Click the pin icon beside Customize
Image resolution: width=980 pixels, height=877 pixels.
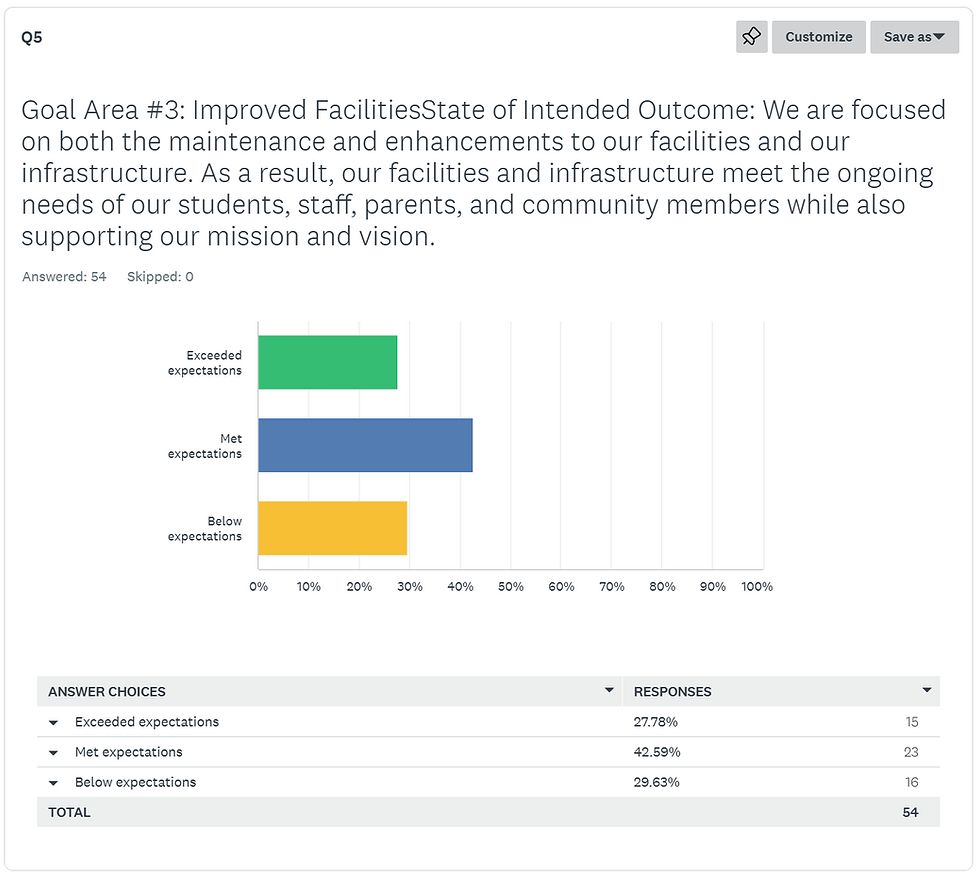[x=751, y=37]
